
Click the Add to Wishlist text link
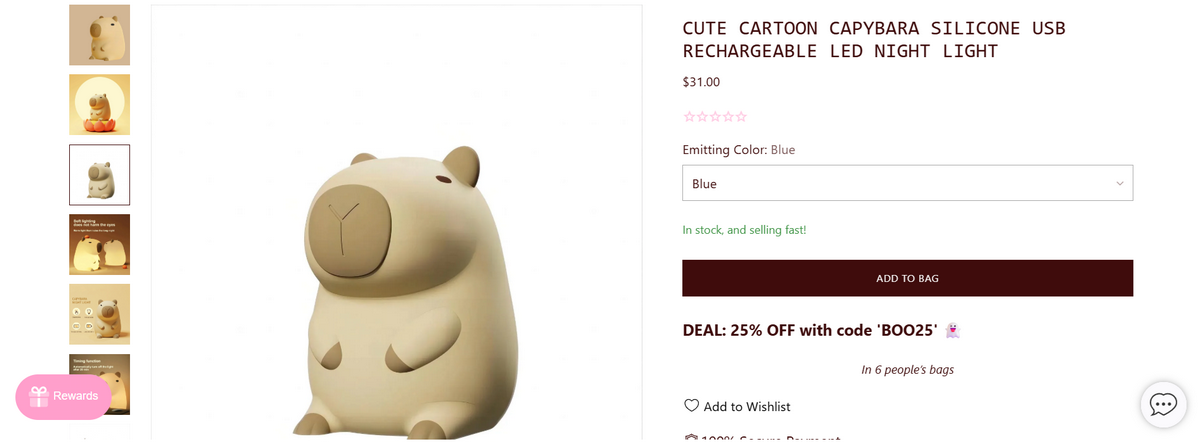(x=747, y=406)
